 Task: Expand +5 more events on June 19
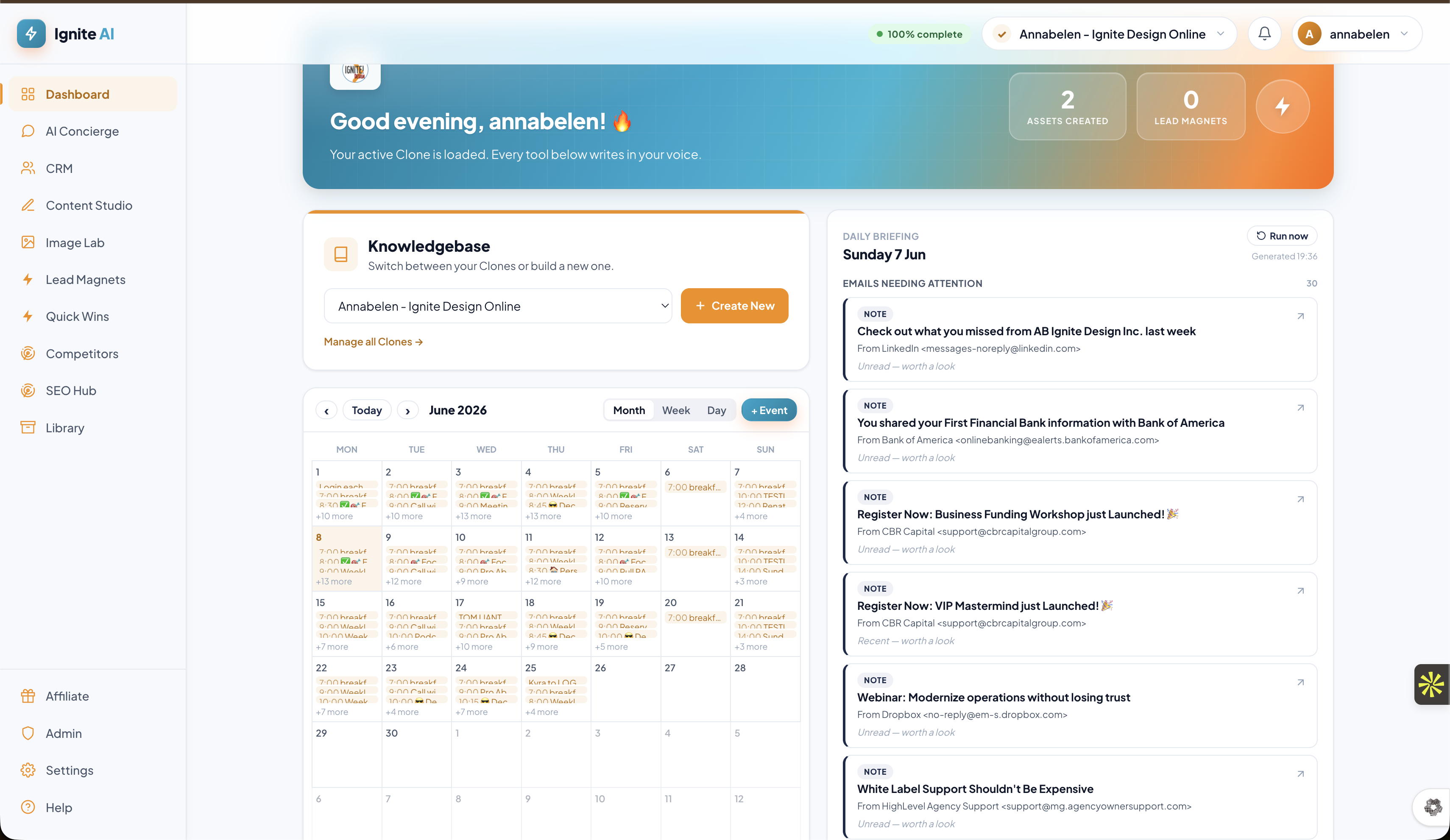pos(611,647)
